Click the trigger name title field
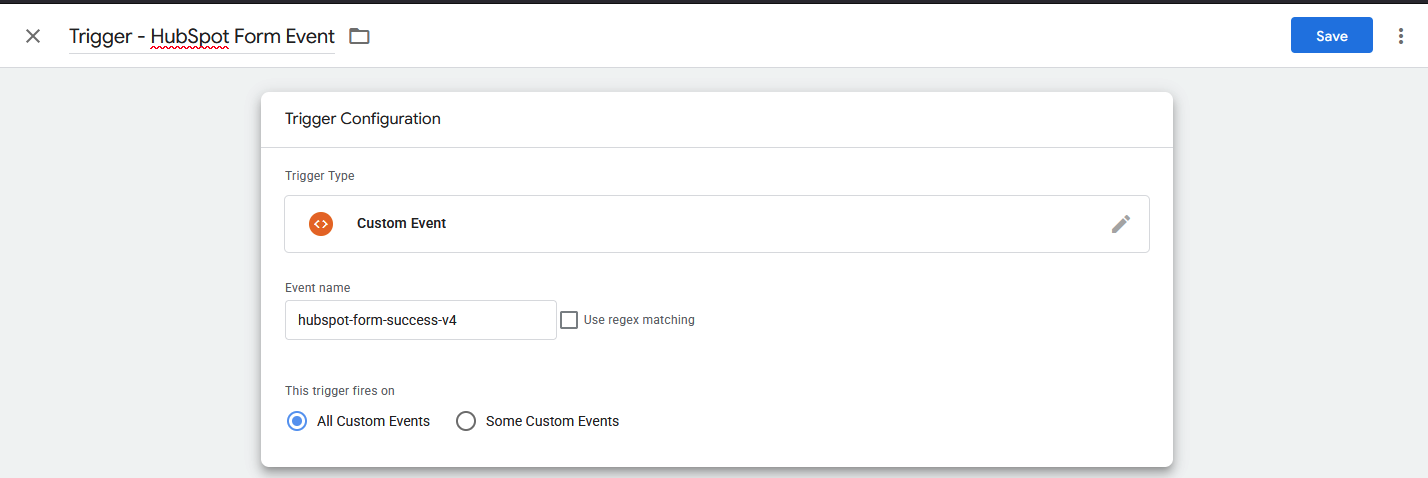 202,36
